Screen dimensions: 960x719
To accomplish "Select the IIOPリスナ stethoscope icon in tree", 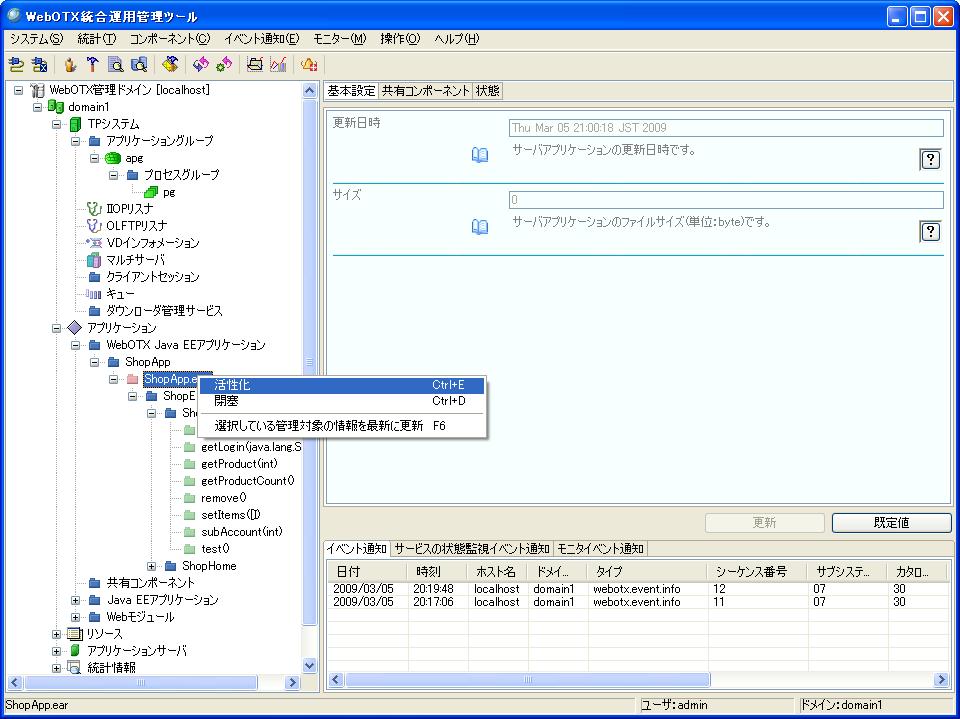I will [x=94, y=209].
